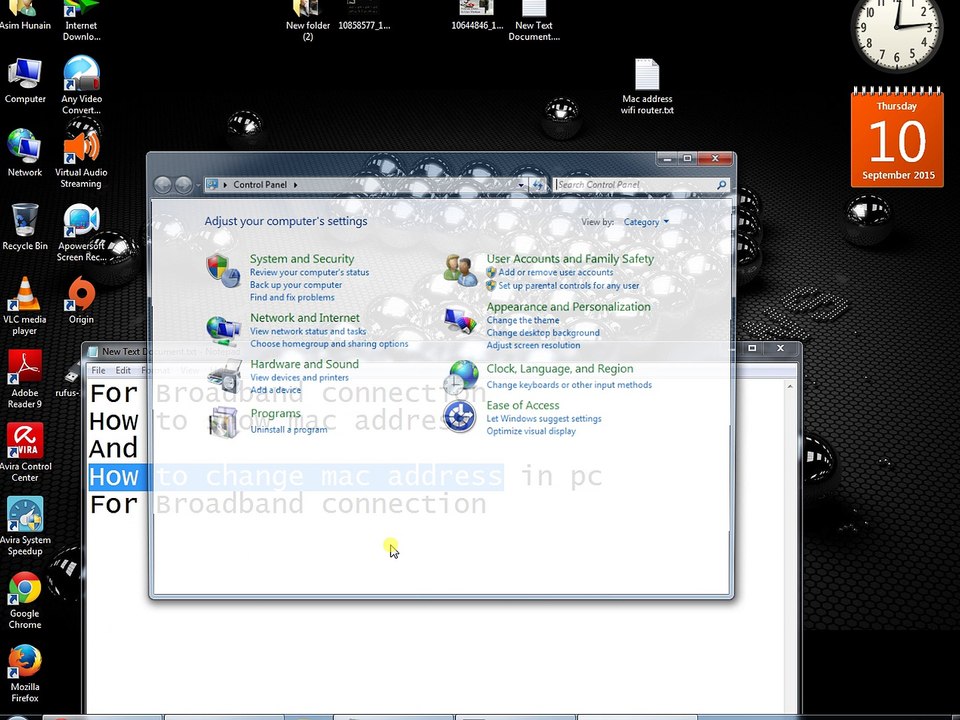Image resolution: width=960 pixels, height=720 pixels.
Task: Click the Network and Internet globe icon
Action: point(223,331)
